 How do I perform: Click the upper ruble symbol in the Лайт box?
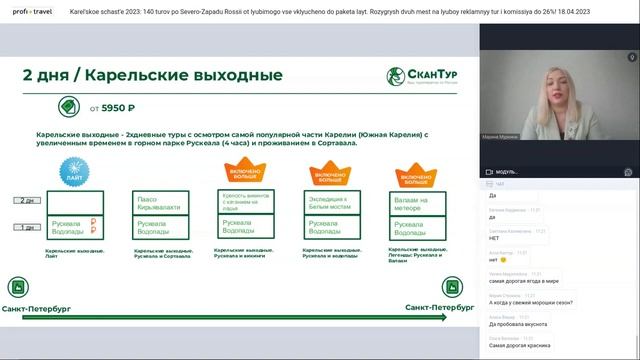tap(93, 221)
